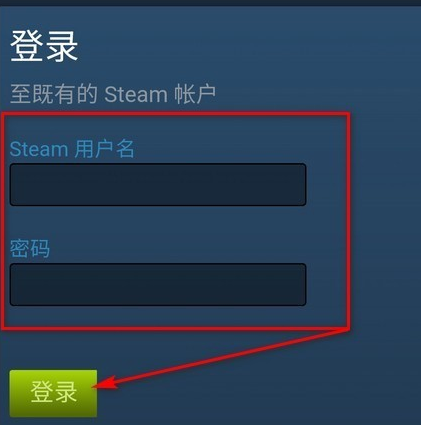Submit login with the green 登录 button

[x=53, y=393]
